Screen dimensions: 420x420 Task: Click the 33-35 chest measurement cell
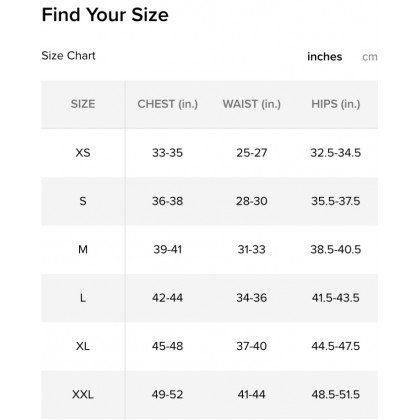click(x=167, y=153)
